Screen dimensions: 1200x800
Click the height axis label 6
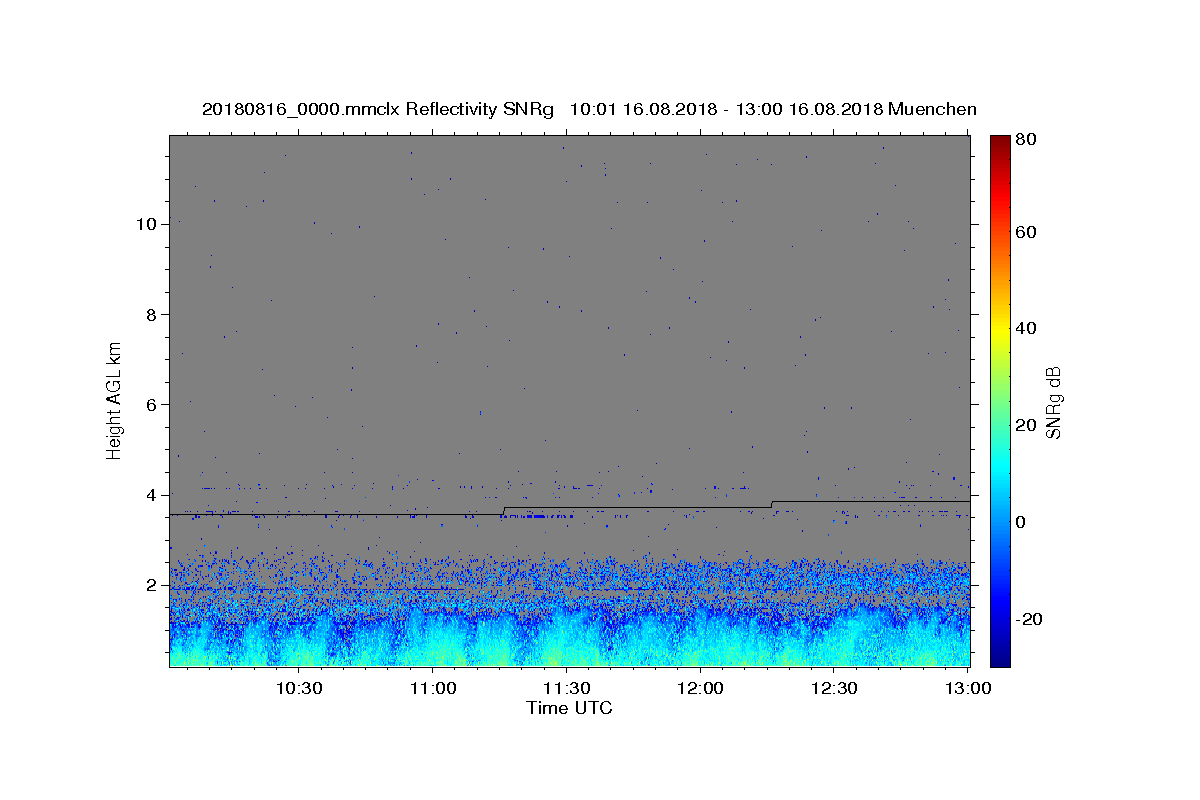(151, 404)
